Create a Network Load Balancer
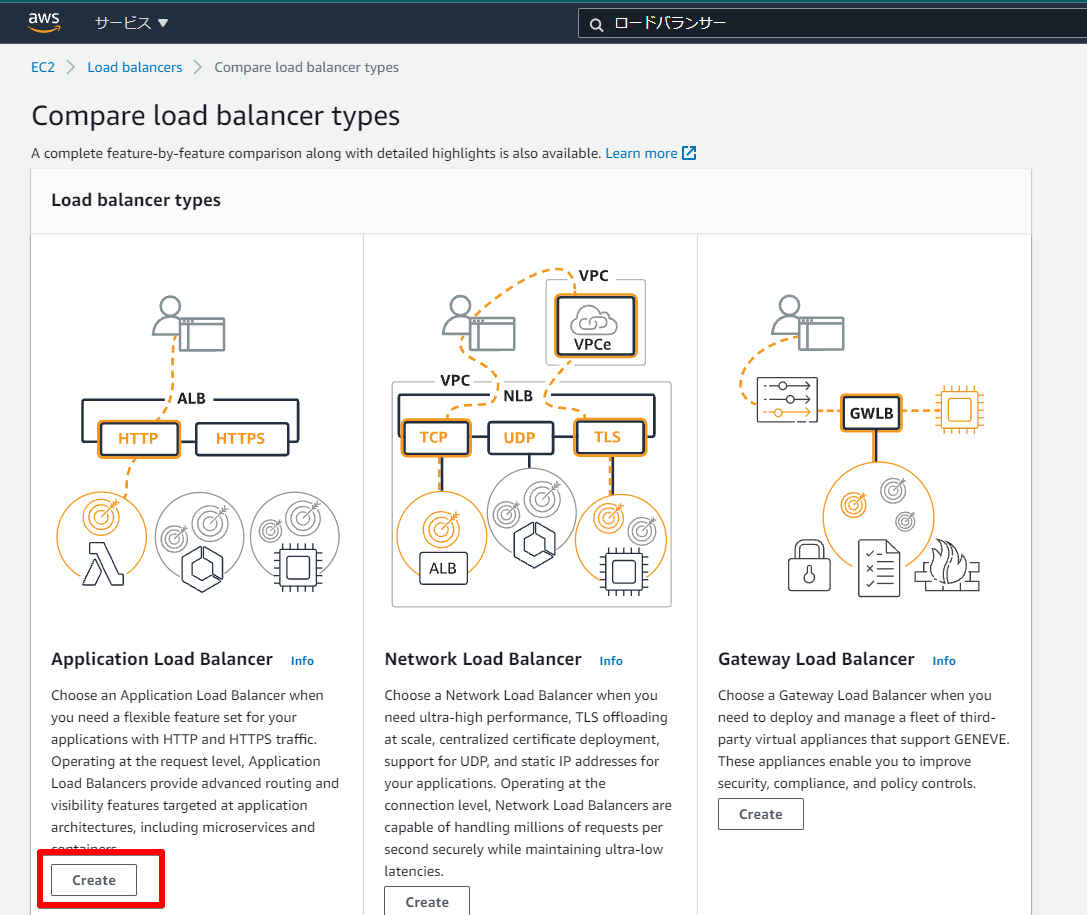Screen dimensions: 1087x915 [x=427, y=901]
